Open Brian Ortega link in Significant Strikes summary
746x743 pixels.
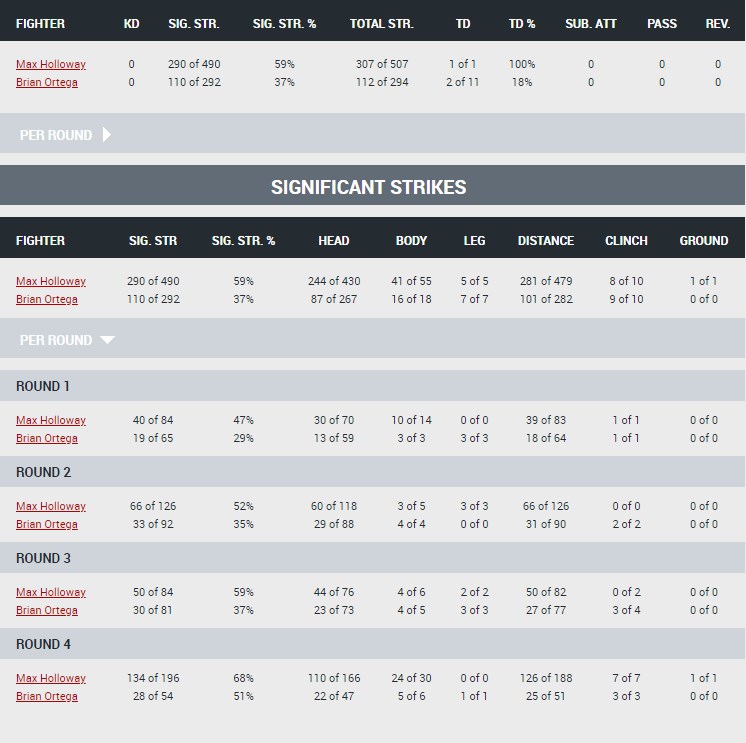[x=47, y=299]
